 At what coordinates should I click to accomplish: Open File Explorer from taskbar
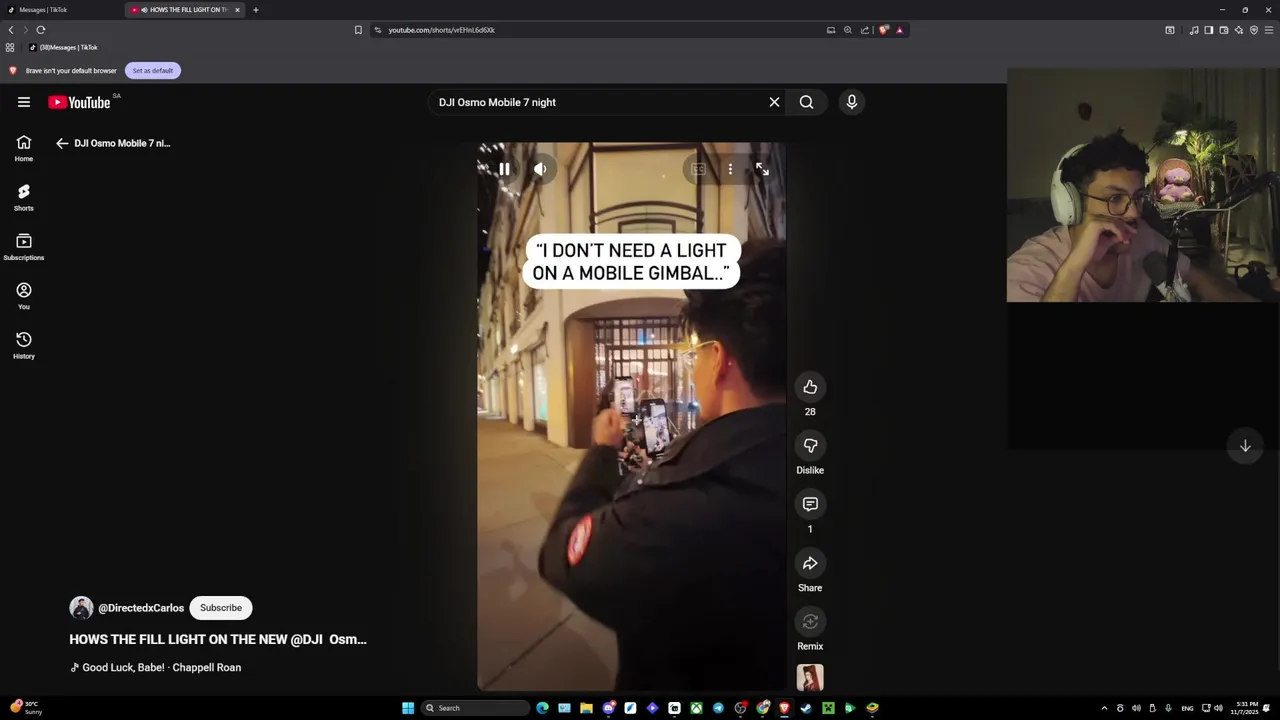[x=586, y=708]
